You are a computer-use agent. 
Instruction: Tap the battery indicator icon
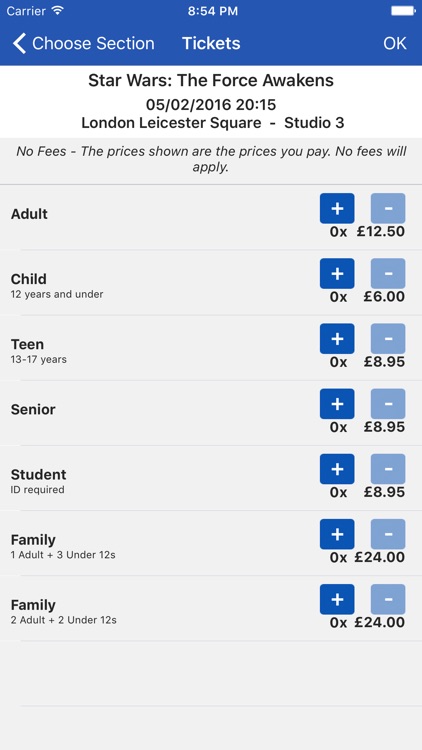[x=403, y=11]
